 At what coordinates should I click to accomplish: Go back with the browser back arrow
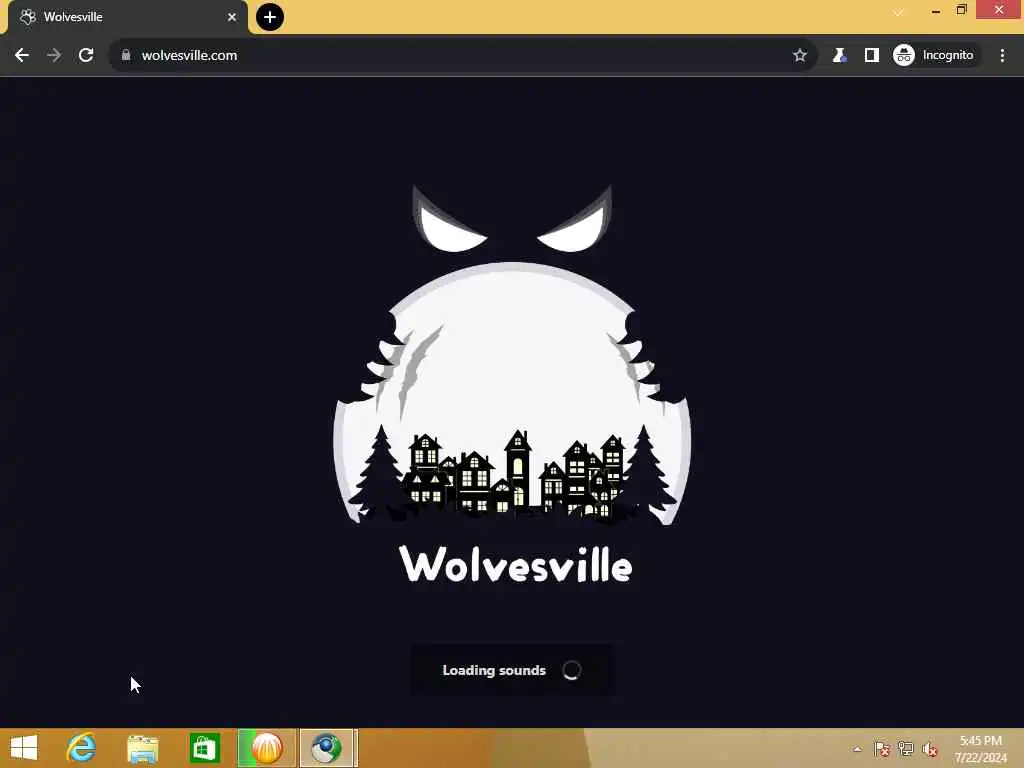pyautogui.click(x=22, y=56)
